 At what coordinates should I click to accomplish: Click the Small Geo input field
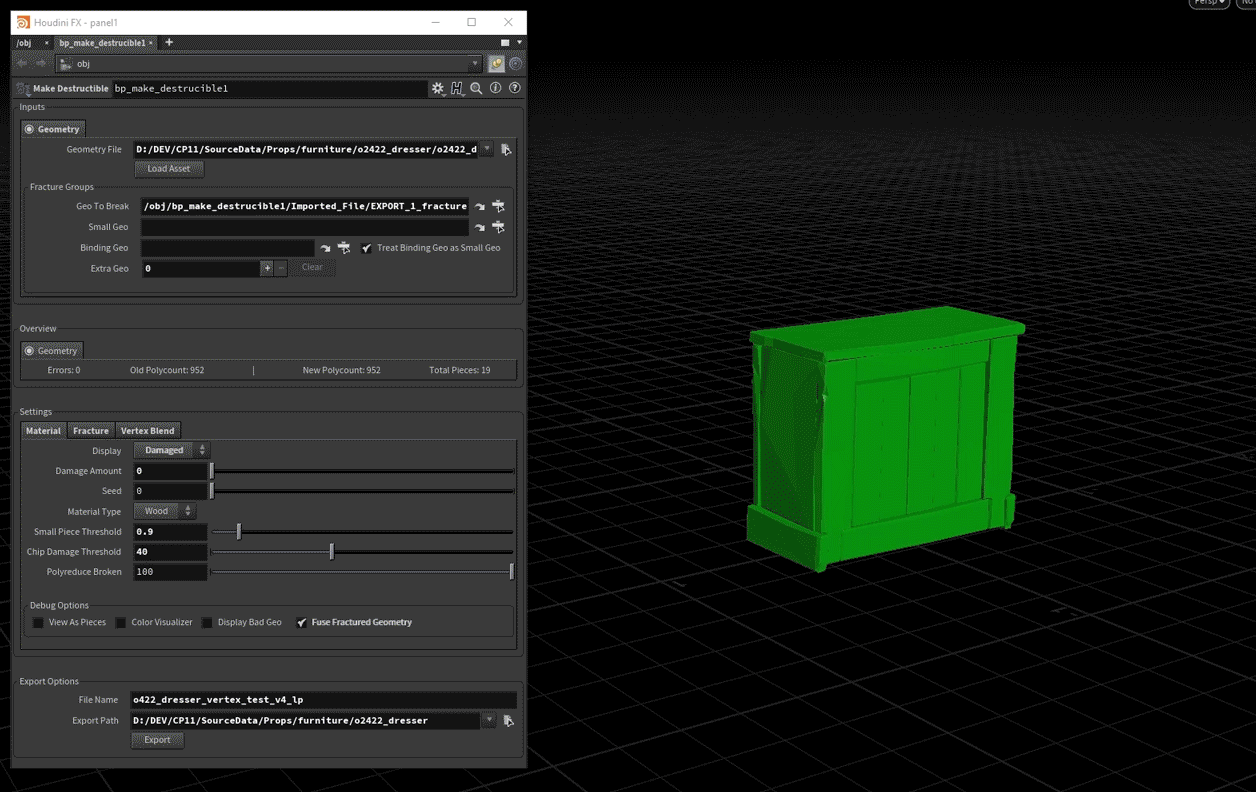pos(306,227)
